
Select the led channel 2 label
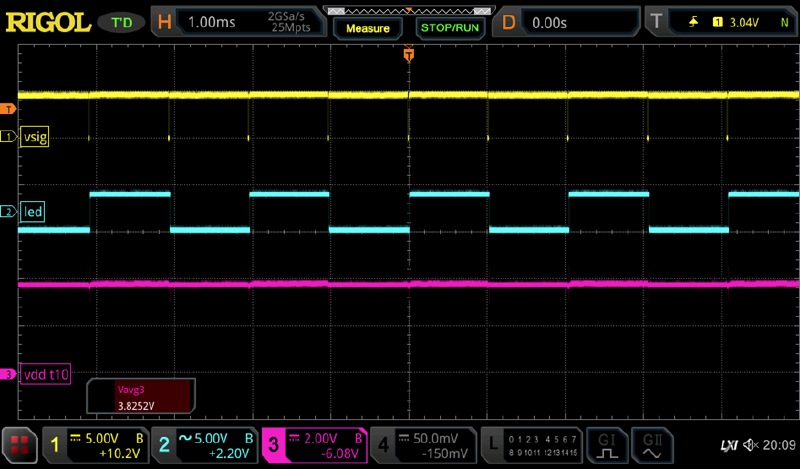pos(34,212)
